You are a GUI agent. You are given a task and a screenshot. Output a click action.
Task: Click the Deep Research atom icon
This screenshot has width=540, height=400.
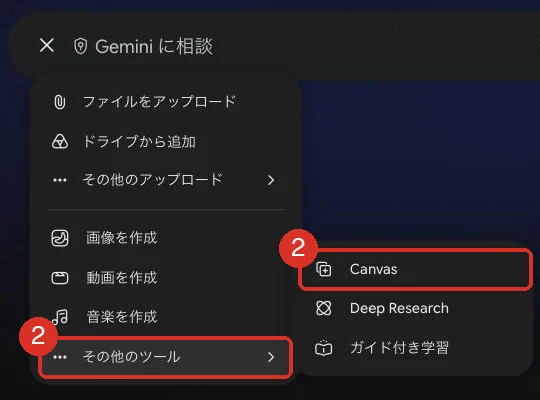pos(324,308)
